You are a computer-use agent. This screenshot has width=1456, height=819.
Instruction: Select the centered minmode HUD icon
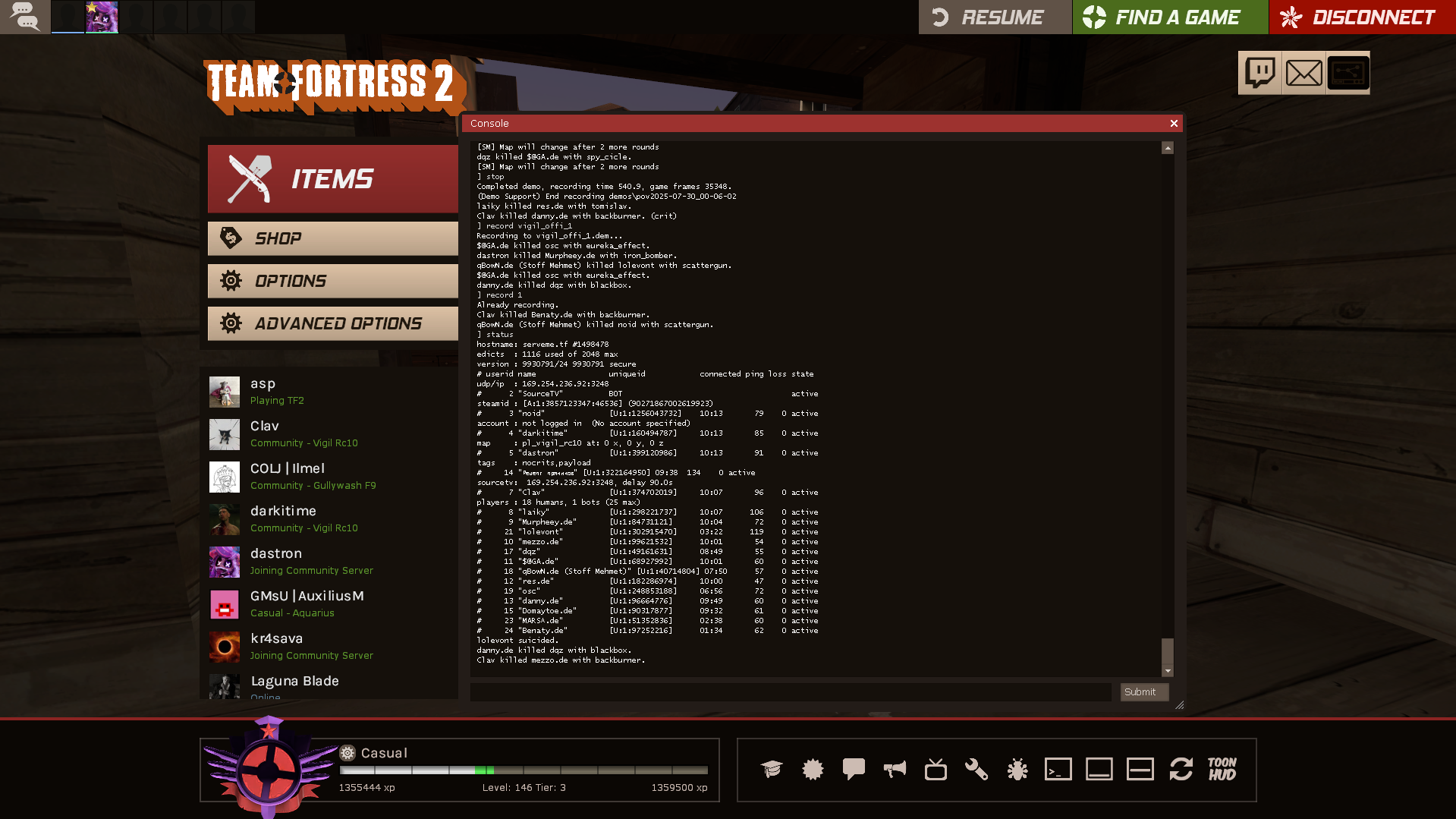[1140, 769]
